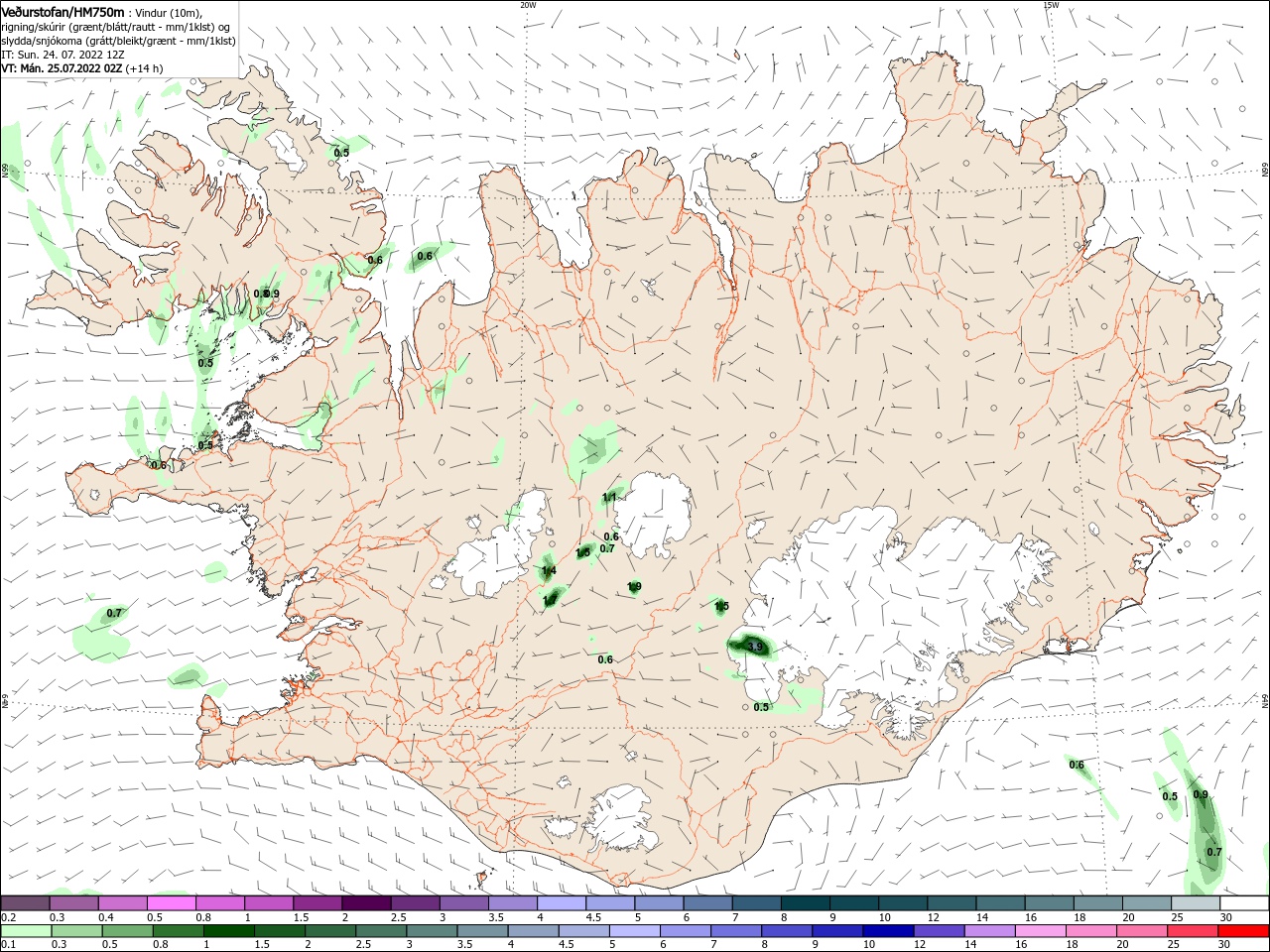Select the VT: Mán. 25.07.2022 02Z (+14 h) line
This screenshot has width=1270, height=952.
pyautogui.click(x=82, y=68)
